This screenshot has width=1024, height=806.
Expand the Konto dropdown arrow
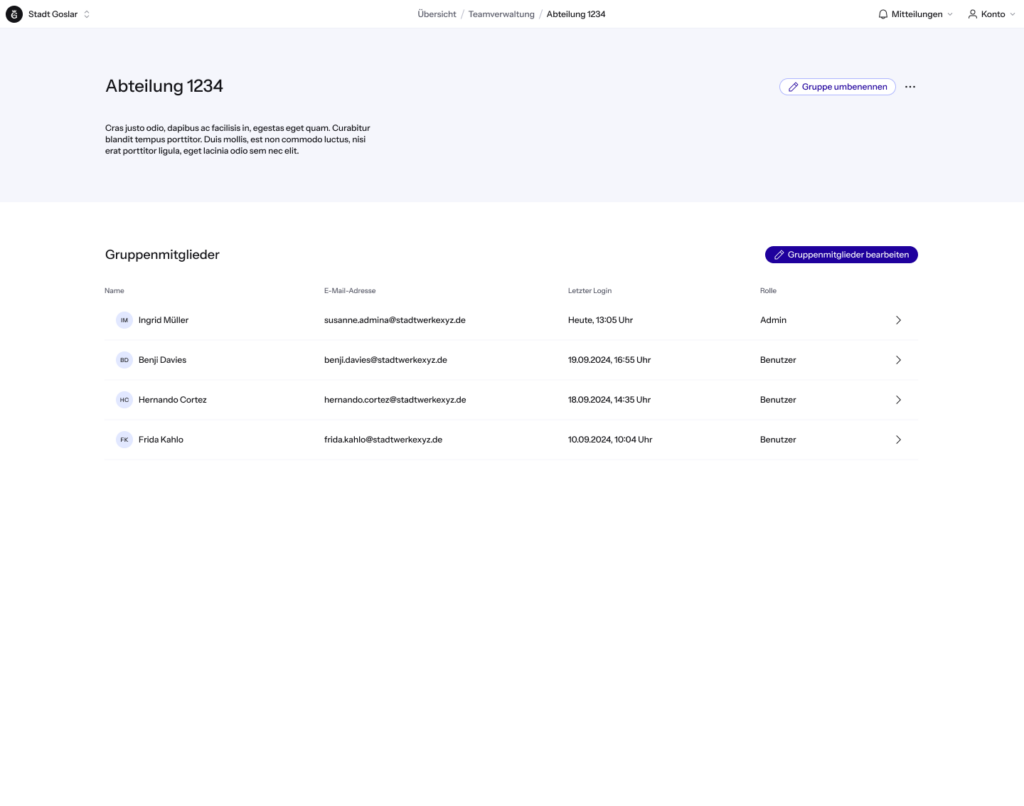coord(1012,14)
